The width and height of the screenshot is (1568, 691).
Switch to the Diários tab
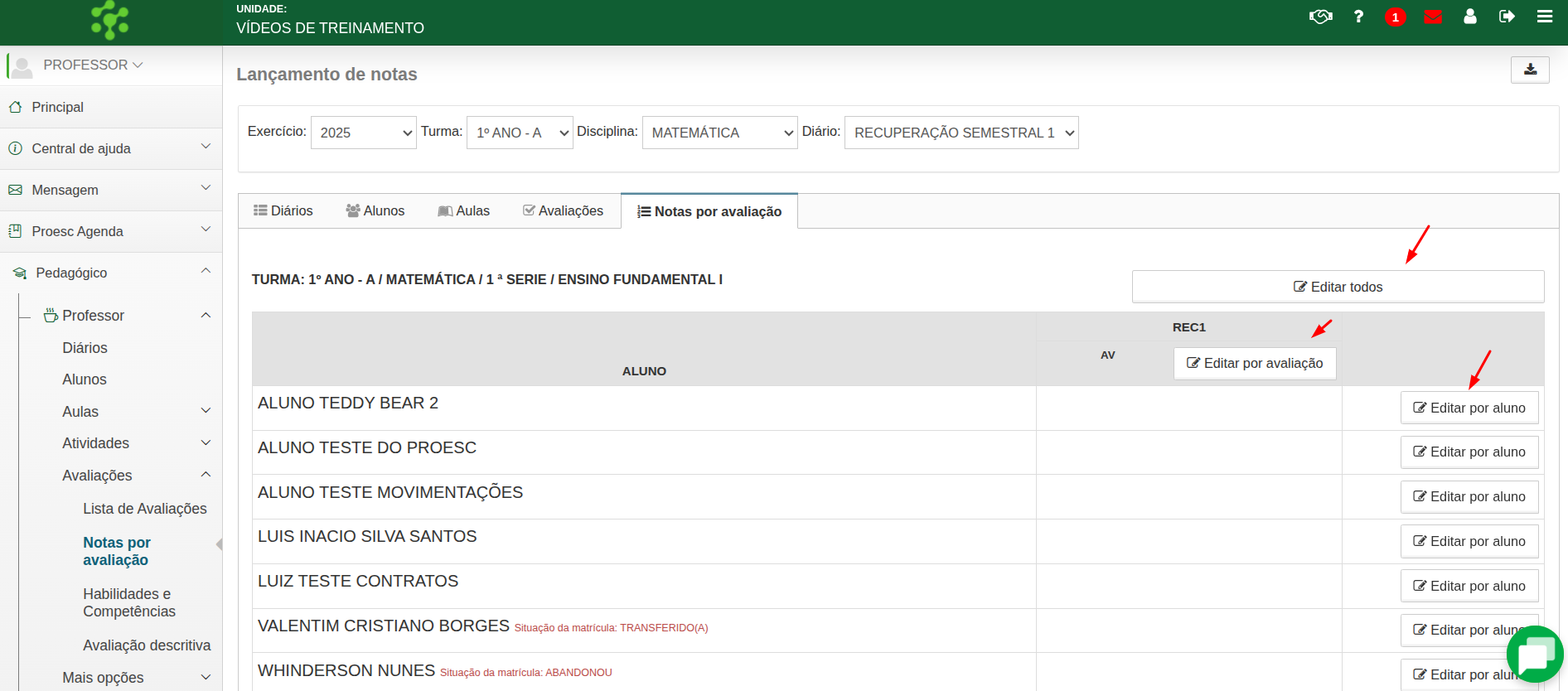pyautogui.click(x=283, y=211)
